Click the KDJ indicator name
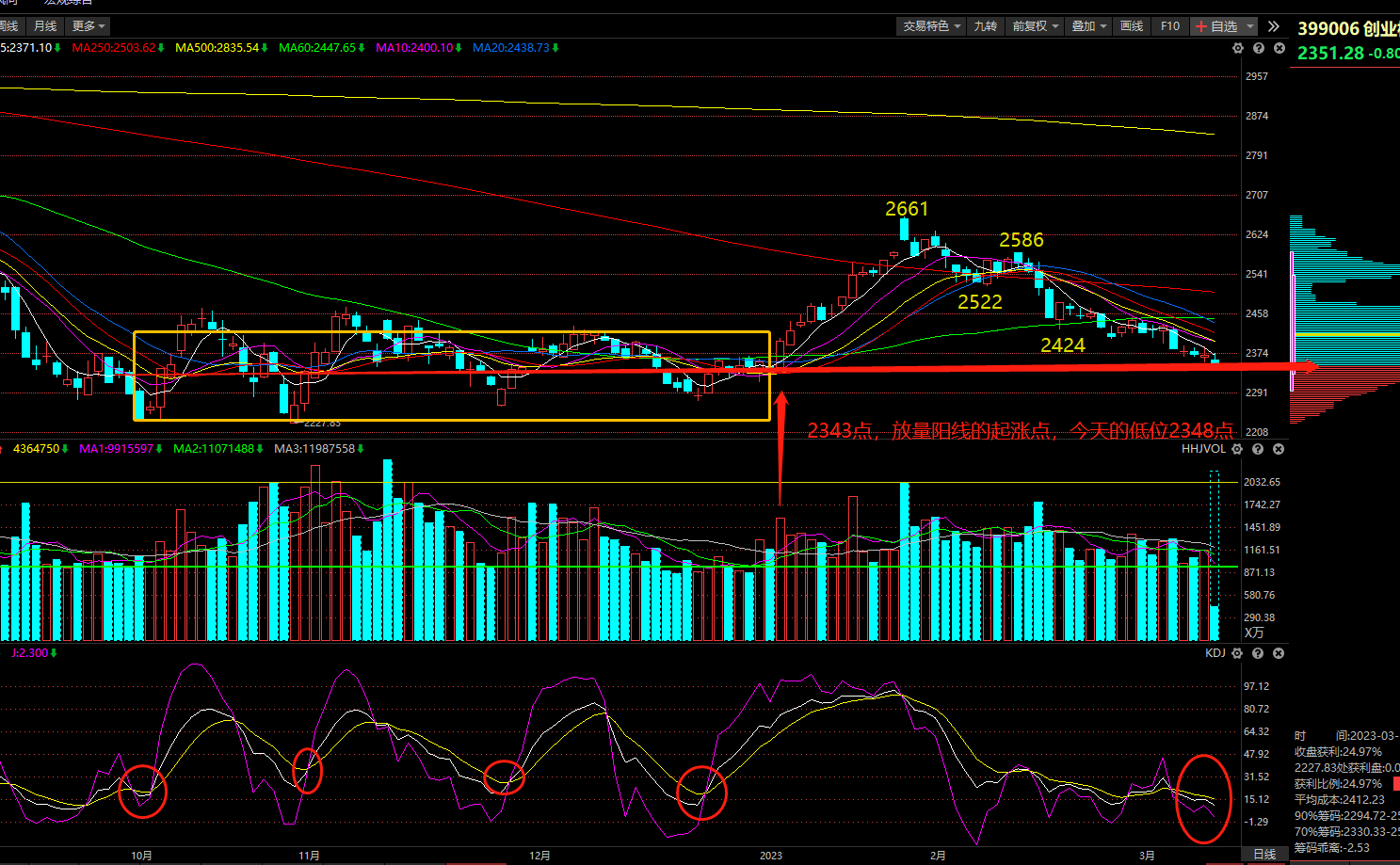The width and height of the screenshot is (1400, 865). (x=1215, y=653)
